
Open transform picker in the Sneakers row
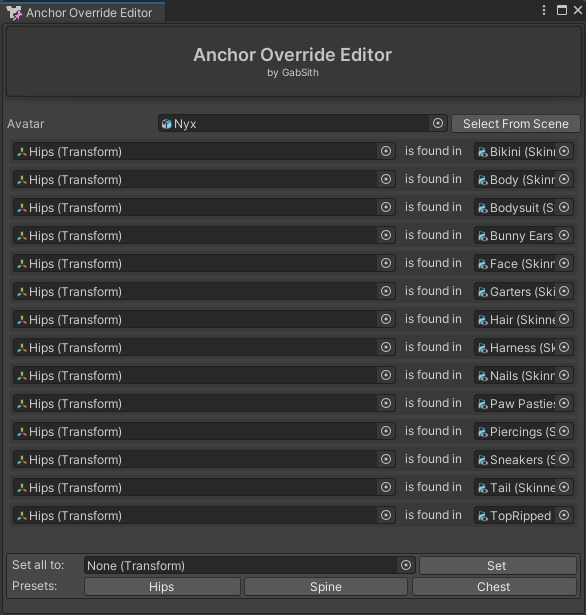pyautogui.click(x=386, y=459)
